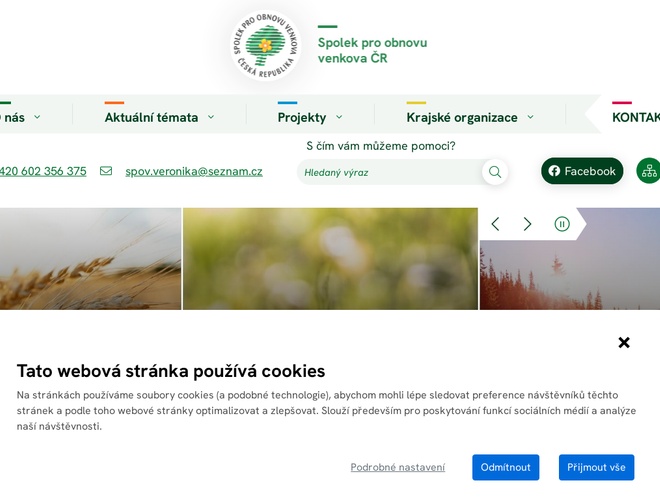Close the cookie banner with X
This screenshot has width=660, height=500.
pos(624,342)
